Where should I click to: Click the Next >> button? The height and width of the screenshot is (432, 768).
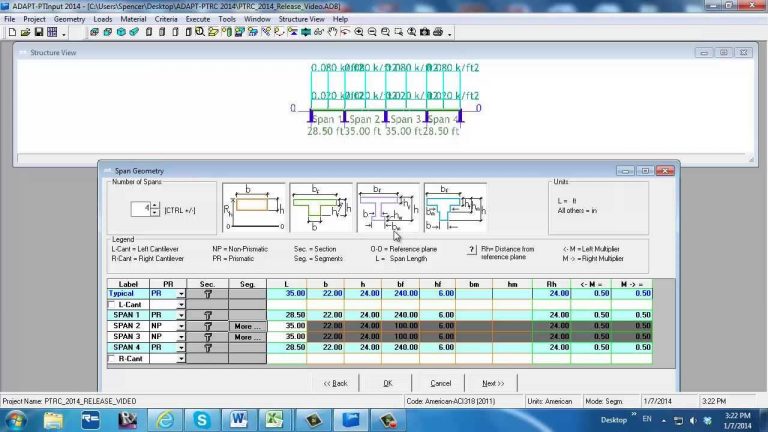[492, 383]
